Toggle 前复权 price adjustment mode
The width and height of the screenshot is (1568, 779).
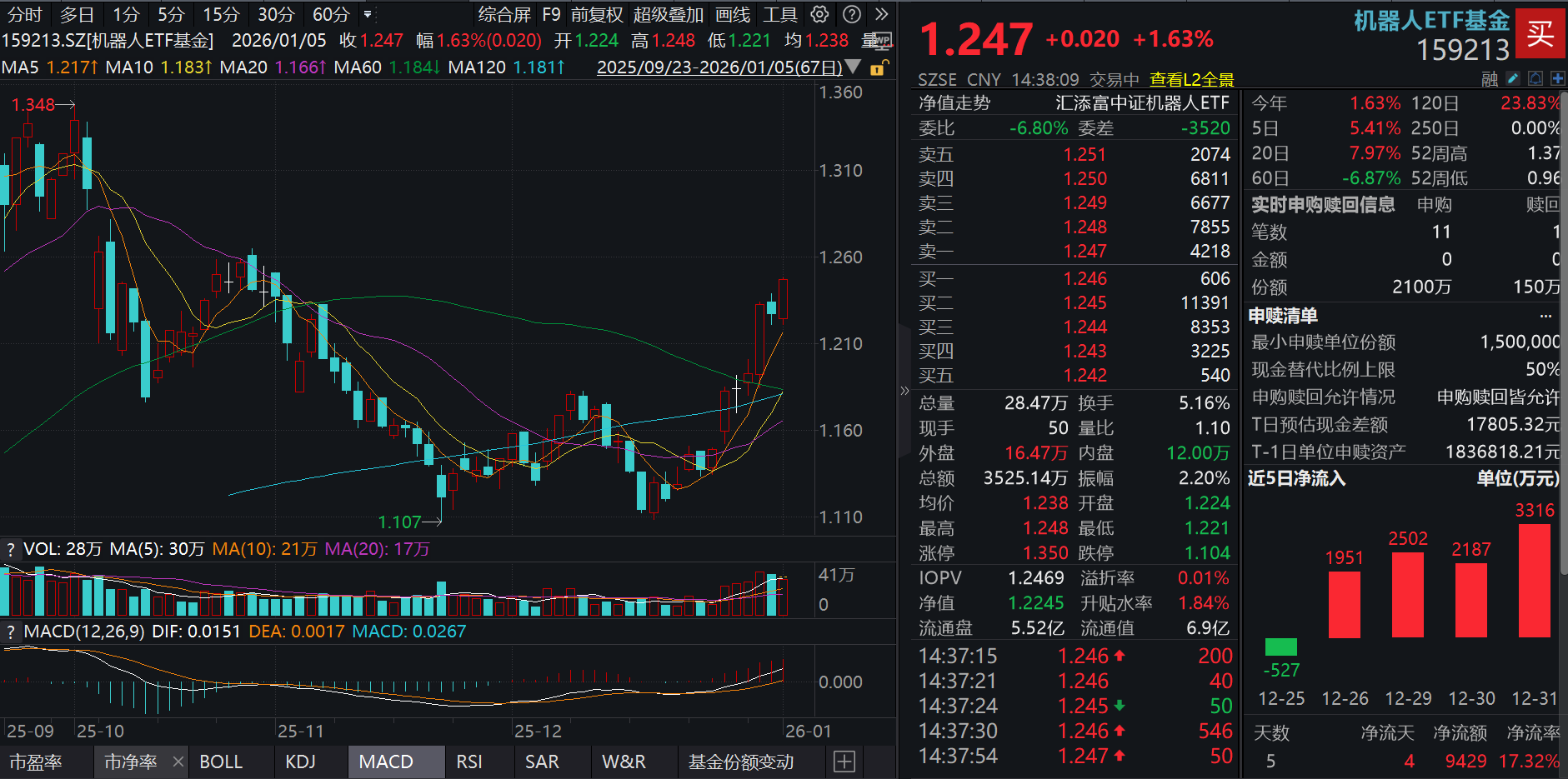pos(599,14)
